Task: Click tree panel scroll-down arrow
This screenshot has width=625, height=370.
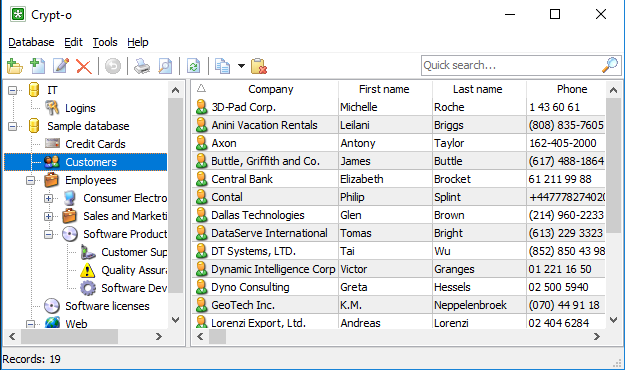Action: click(x=175, y=320)
